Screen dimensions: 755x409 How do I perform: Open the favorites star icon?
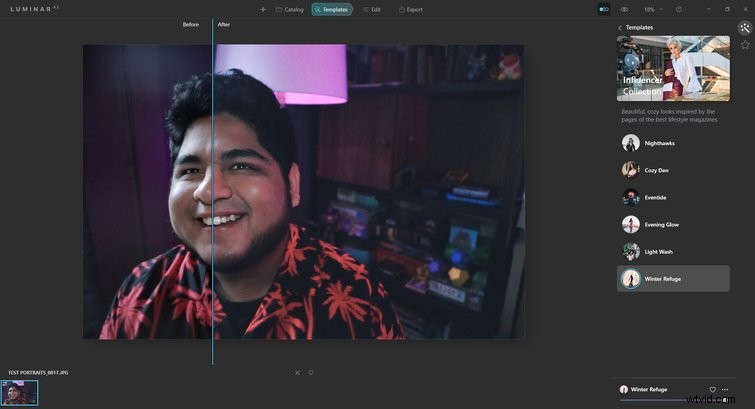click(x=745, y=45)
